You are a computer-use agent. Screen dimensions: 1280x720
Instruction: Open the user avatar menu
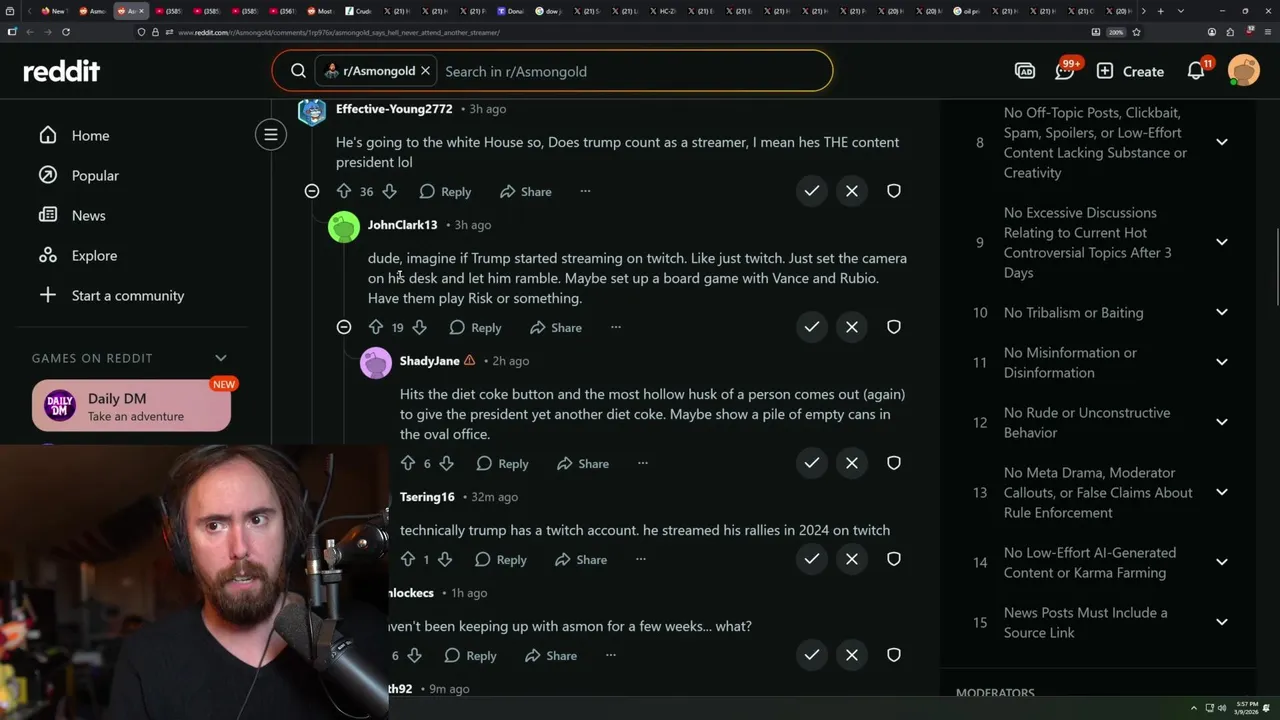click(x=1244, y=71)
